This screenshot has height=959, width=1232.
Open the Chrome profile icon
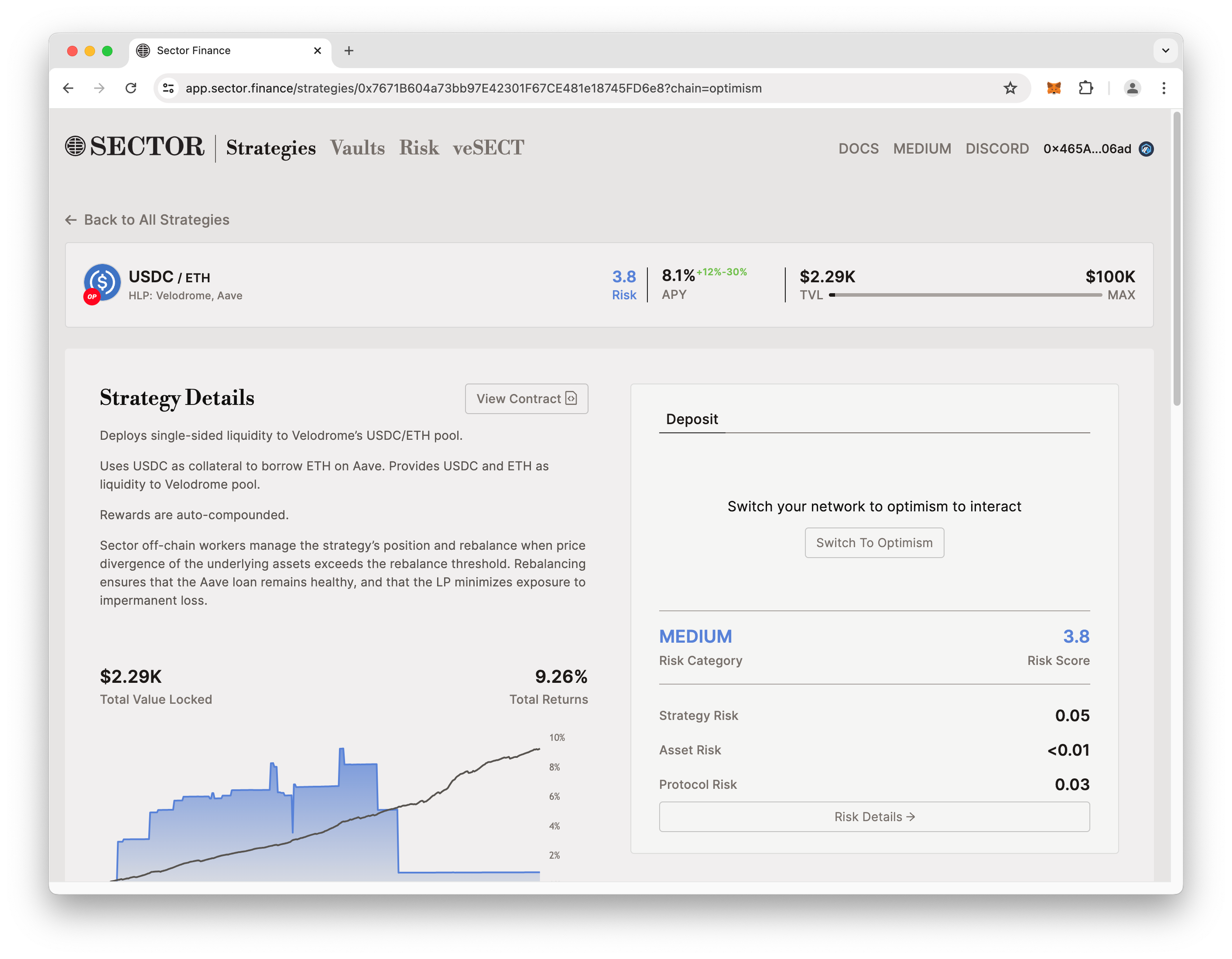coord(1132,88)
